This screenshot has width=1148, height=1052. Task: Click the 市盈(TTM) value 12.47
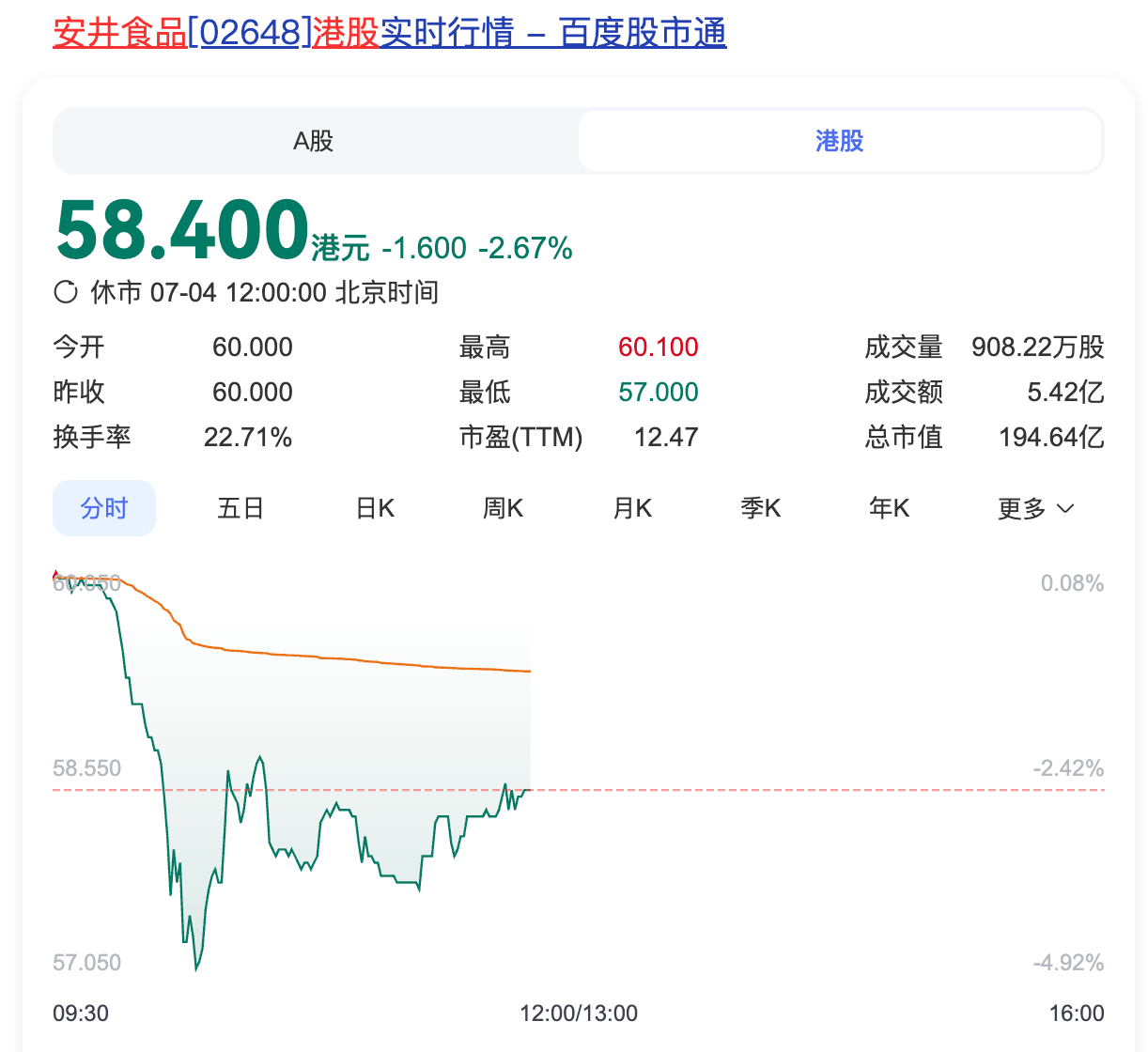click(666, 437)
